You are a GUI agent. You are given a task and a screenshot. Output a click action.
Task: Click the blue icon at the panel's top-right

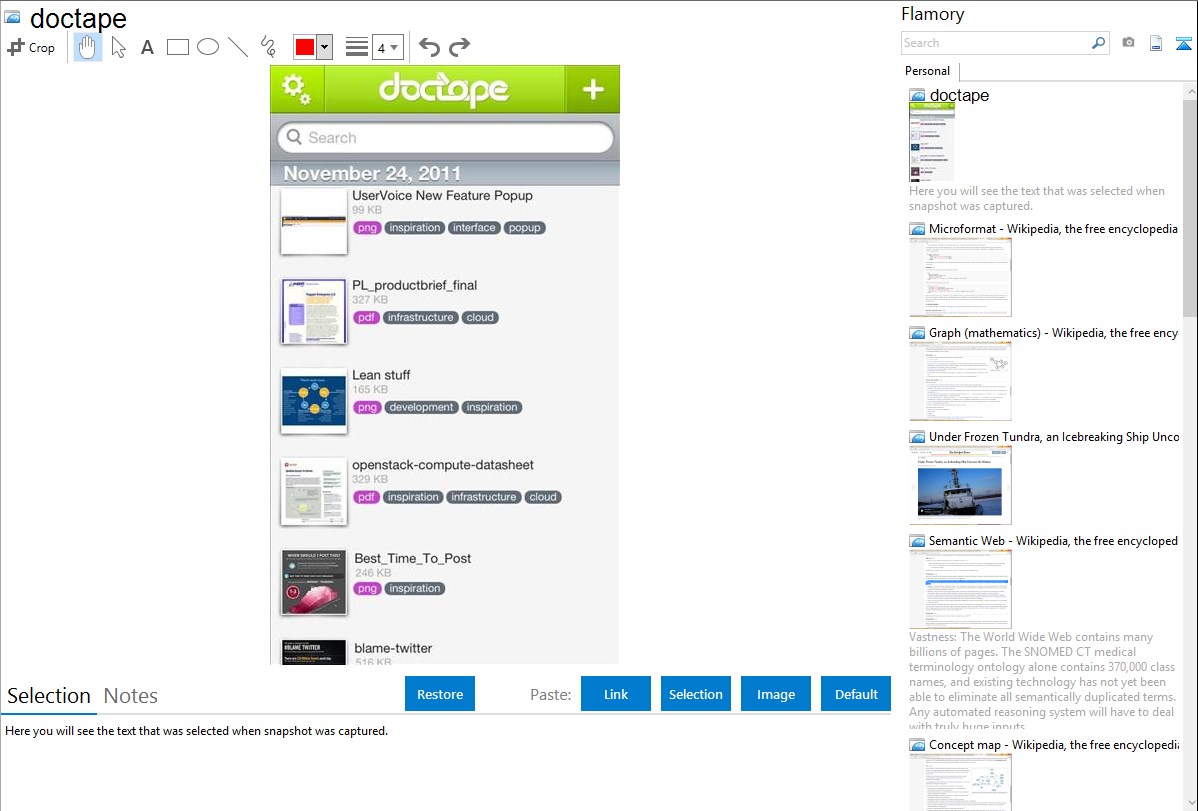(x=1183, y=43)
